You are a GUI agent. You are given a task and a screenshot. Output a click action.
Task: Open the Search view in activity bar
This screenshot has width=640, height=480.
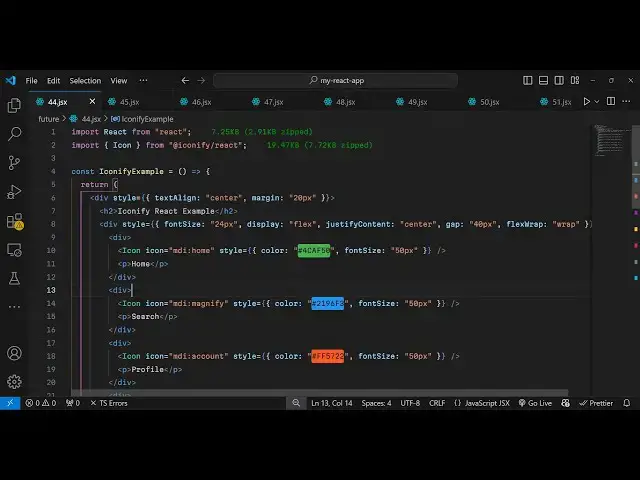[x=14, y=134]
